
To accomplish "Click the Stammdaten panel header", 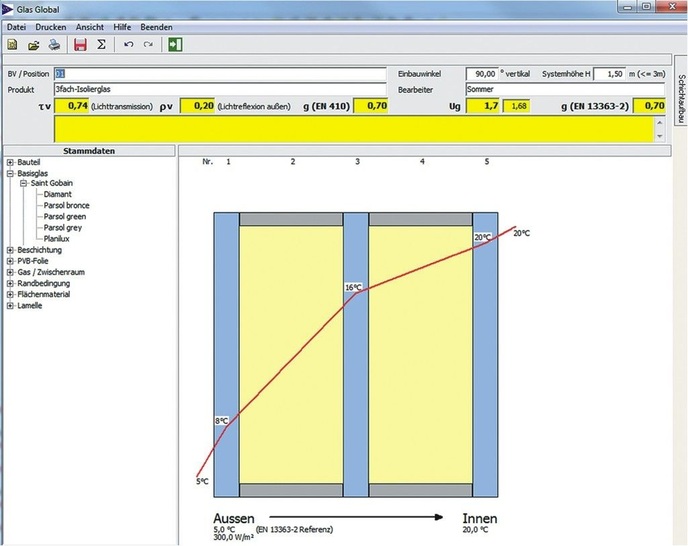I will [88, 151].
